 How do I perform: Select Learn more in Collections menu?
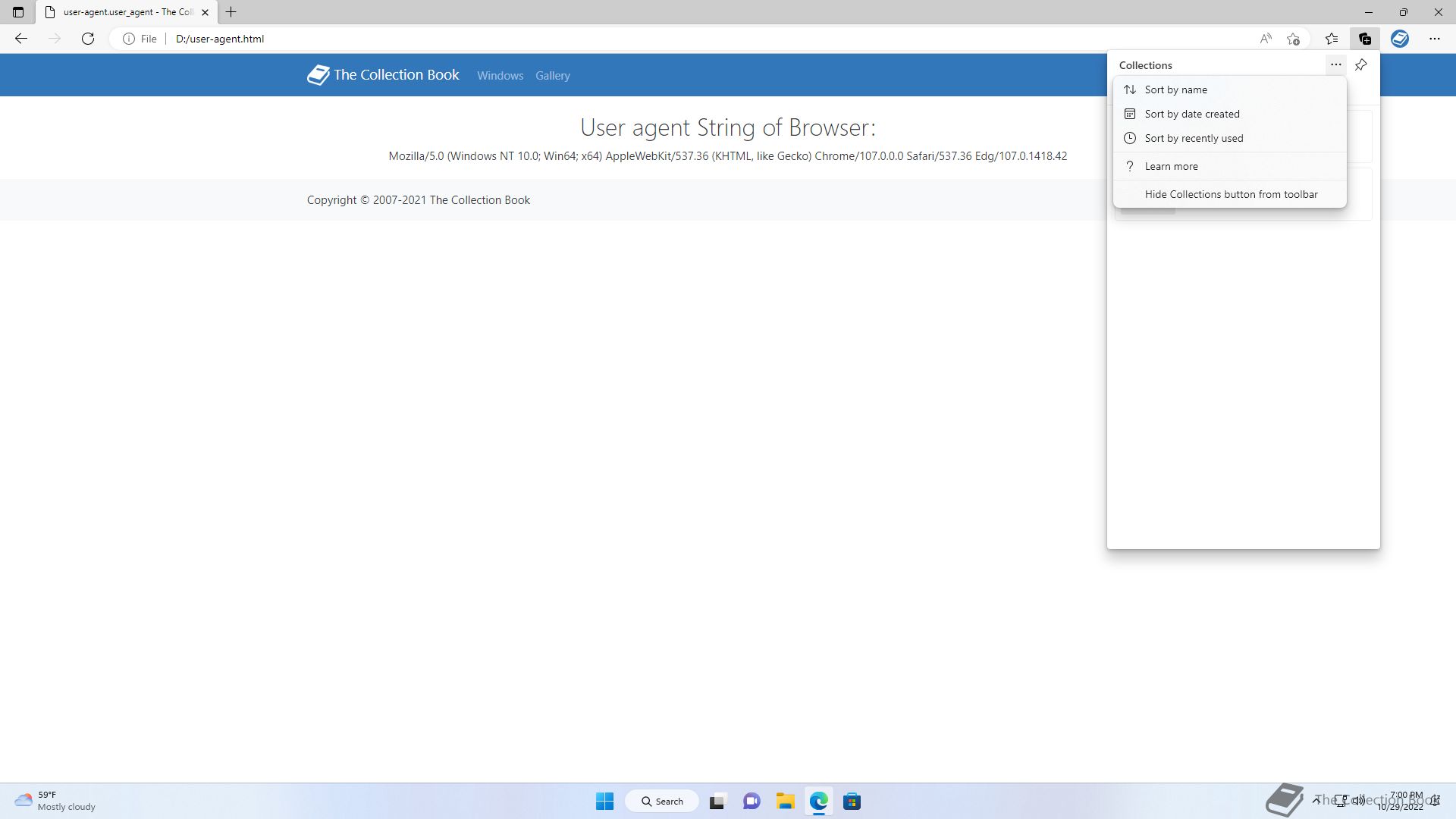point(1230,166)
